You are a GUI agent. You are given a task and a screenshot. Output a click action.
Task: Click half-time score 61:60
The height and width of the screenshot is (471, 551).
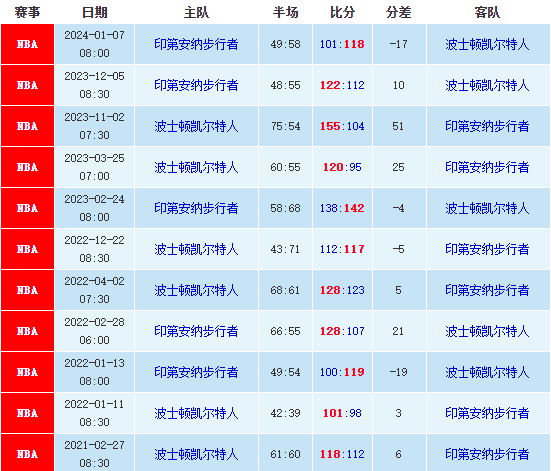285,454
